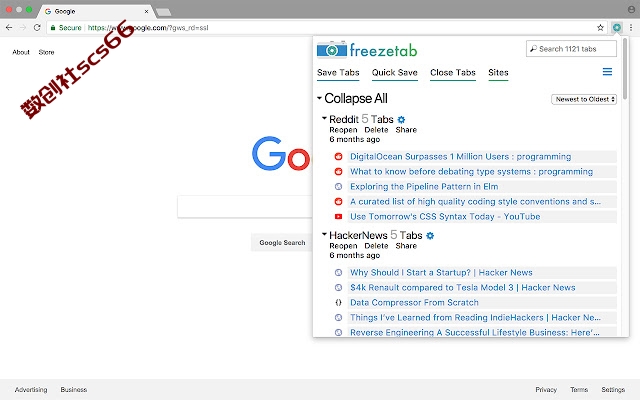The width and height of the screenshot is (640, 400).
Task: Open $4k Renault compared to Tesla link
Action: (x=462, y=287)
